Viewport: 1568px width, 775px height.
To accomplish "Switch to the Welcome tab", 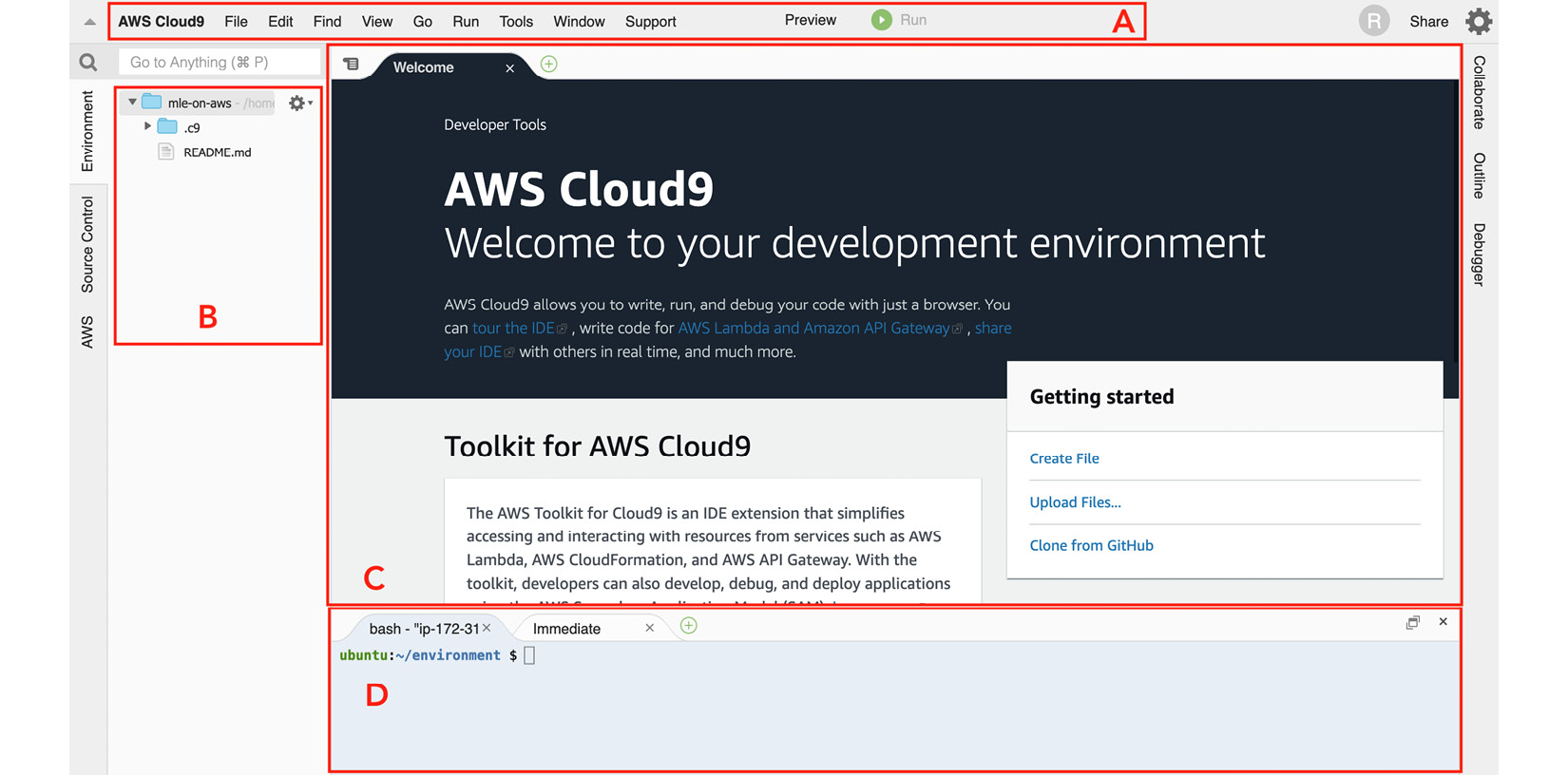I will (424, 67).
